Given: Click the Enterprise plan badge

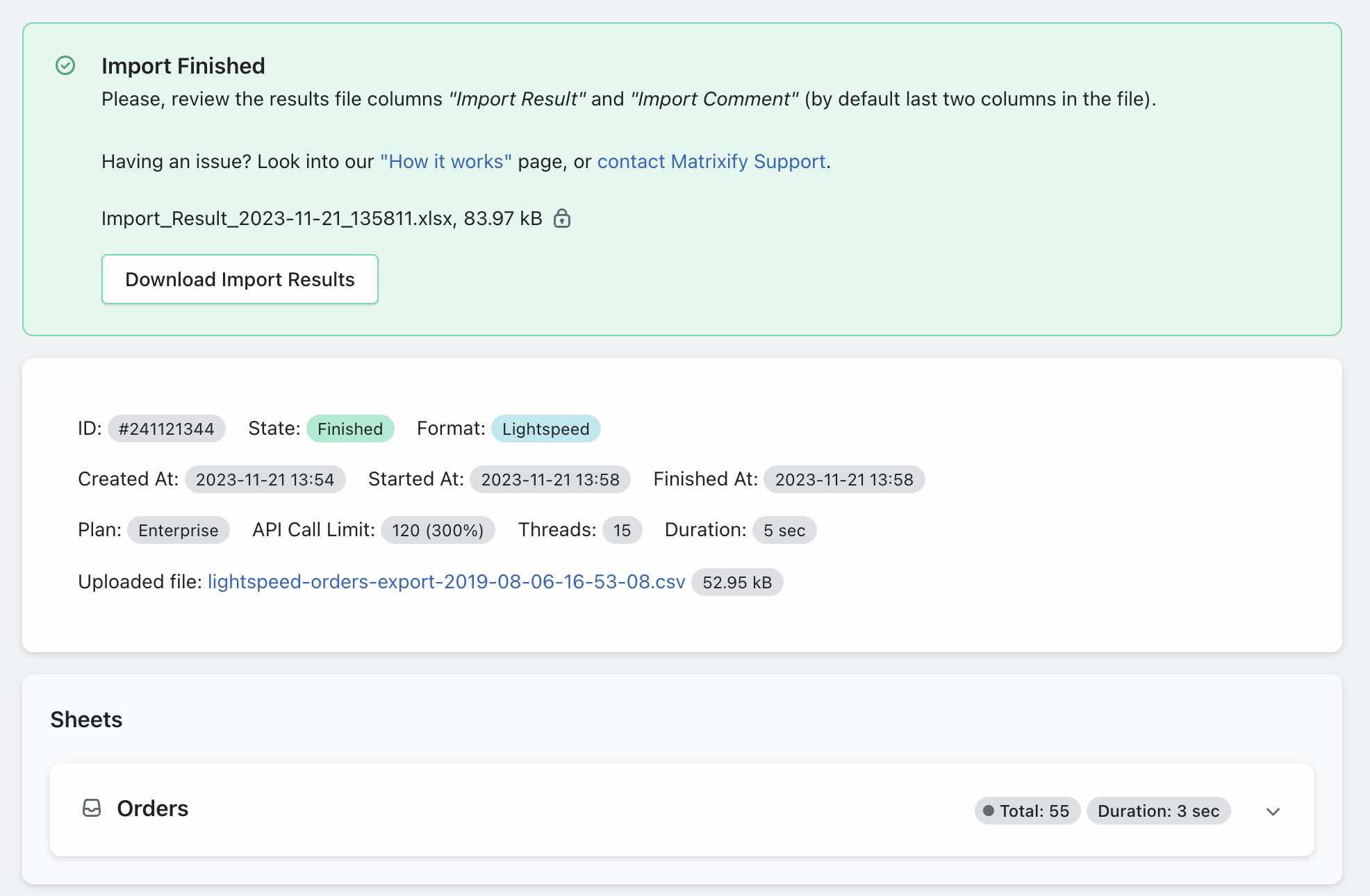Looking at the screenshot, I should [178, 530].
